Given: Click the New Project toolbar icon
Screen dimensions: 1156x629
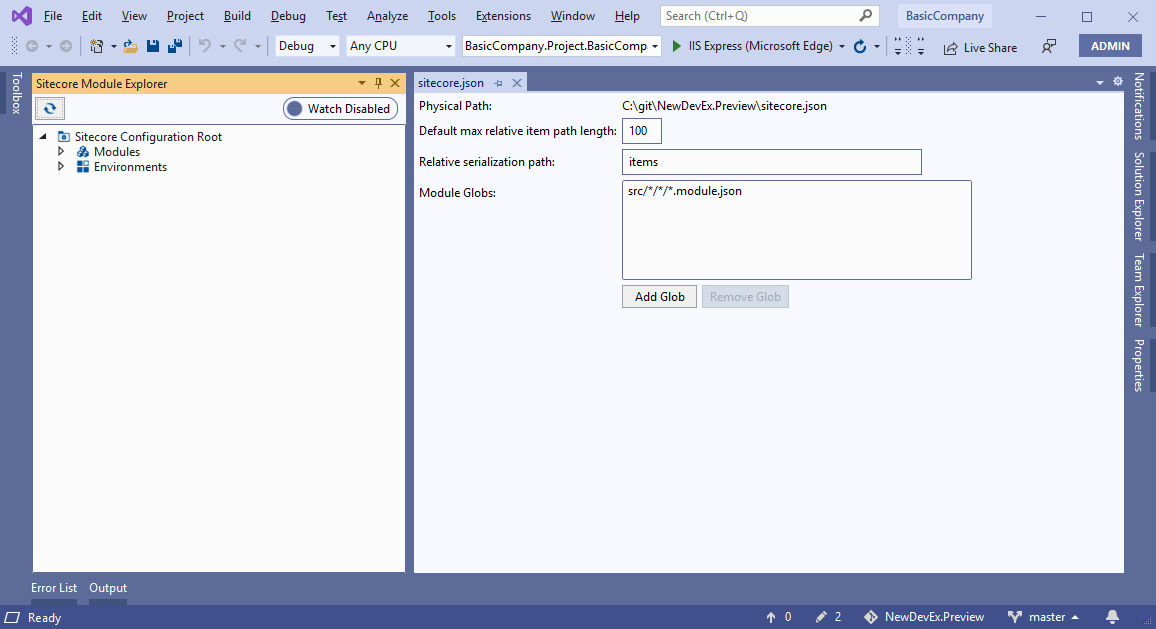Looking at the screenshot, I should point(96,46).
